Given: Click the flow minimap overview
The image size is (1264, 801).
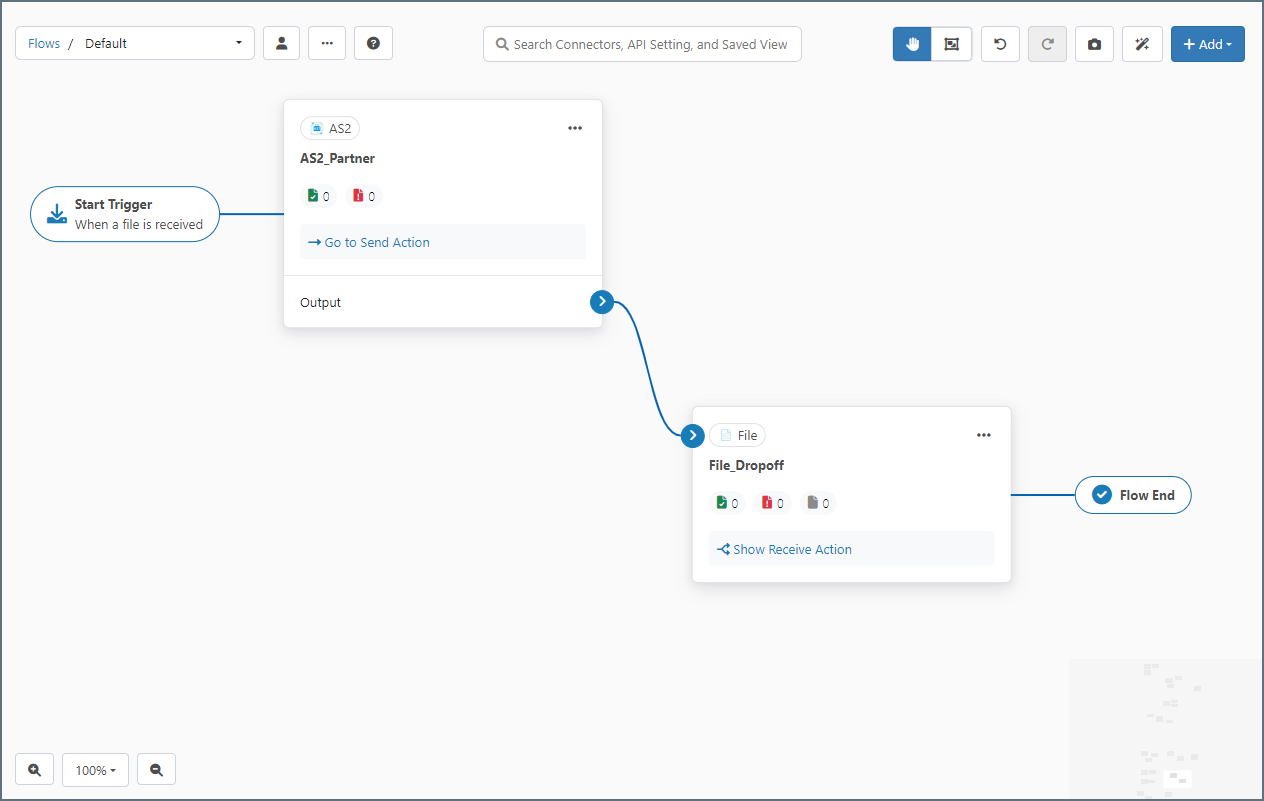Looking at the screenshot, I should 1164,728.
